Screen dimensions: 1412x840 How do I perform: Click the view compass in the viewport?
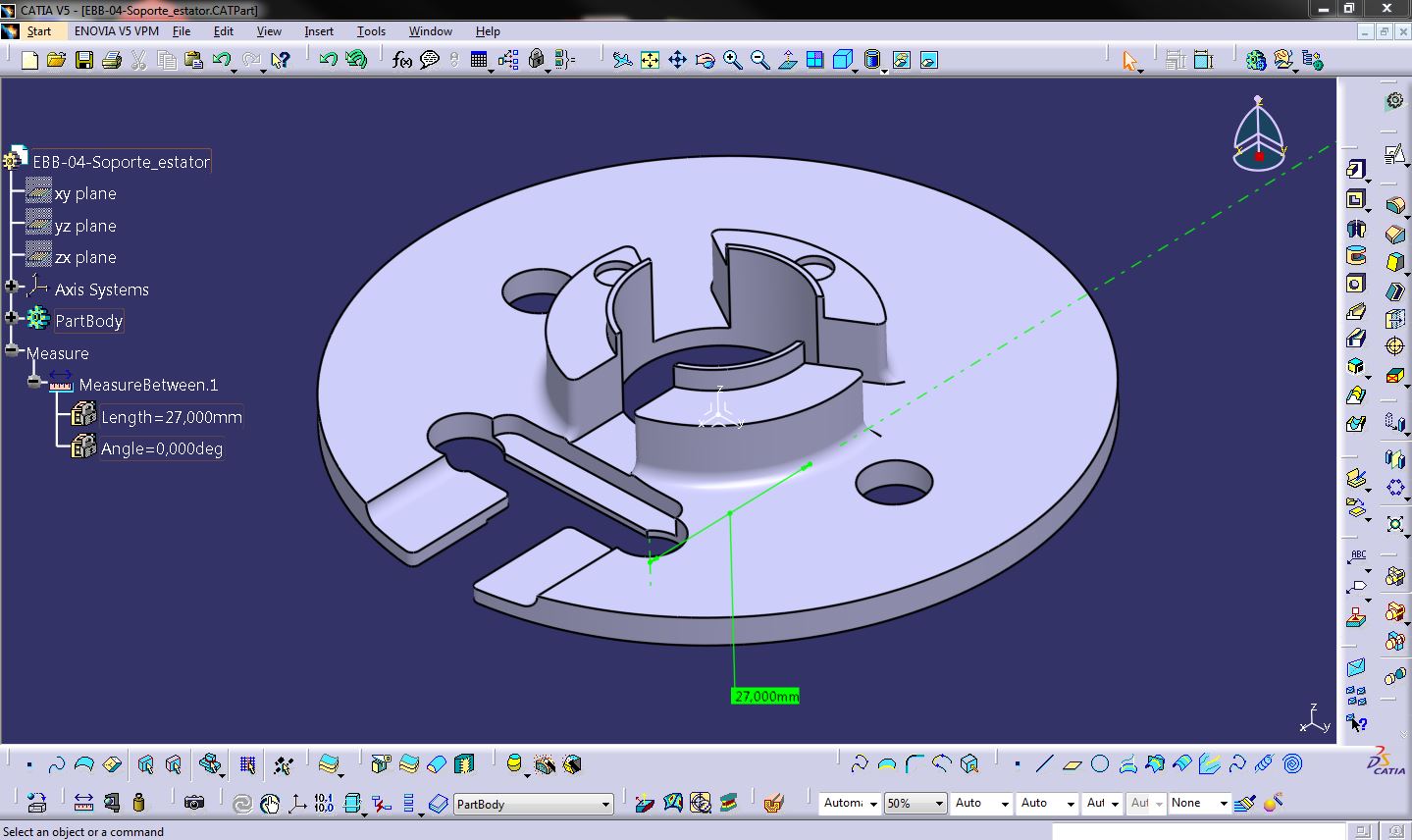tap(1259, 133)
